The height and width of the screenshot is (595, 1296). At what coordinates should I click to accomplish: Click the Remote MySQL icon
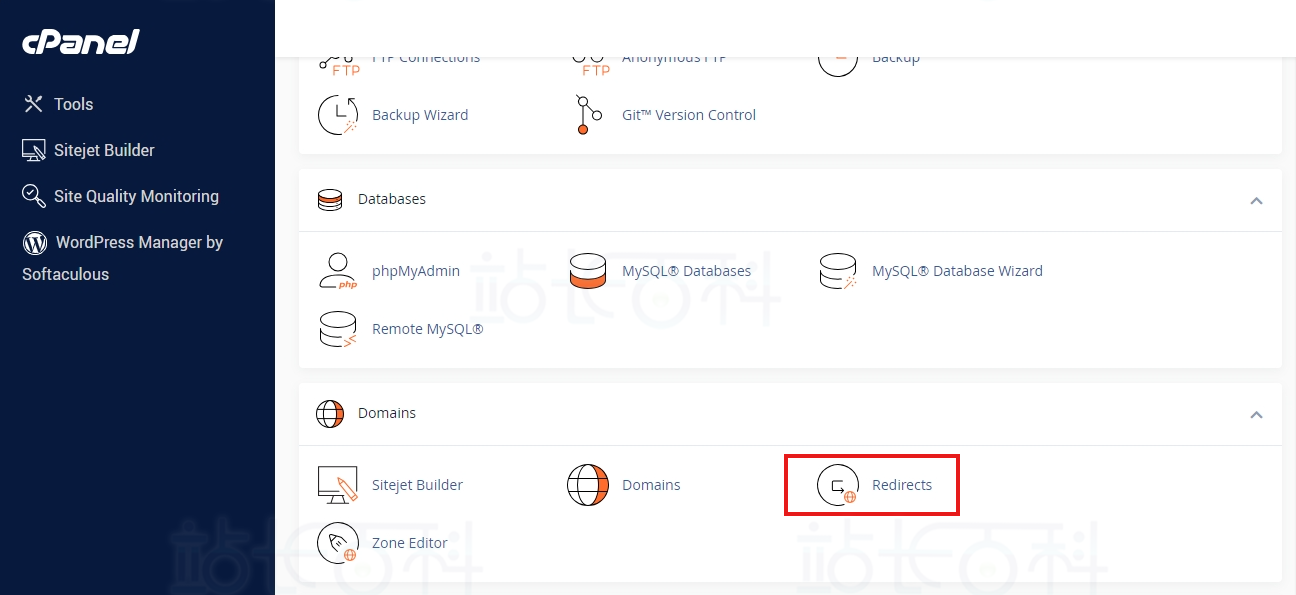click(338, 329)
